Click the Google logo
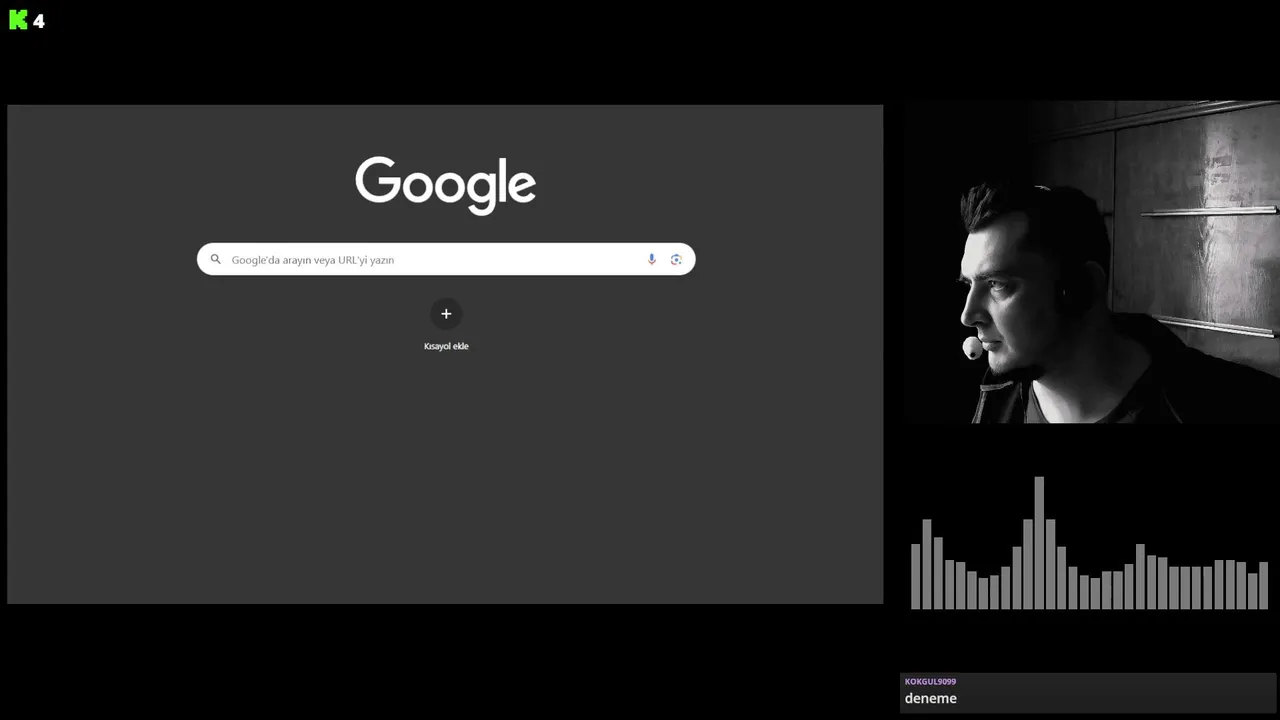Image resolution: width=1280 pixels, height=720 pixels. click(x=446, y=185)
